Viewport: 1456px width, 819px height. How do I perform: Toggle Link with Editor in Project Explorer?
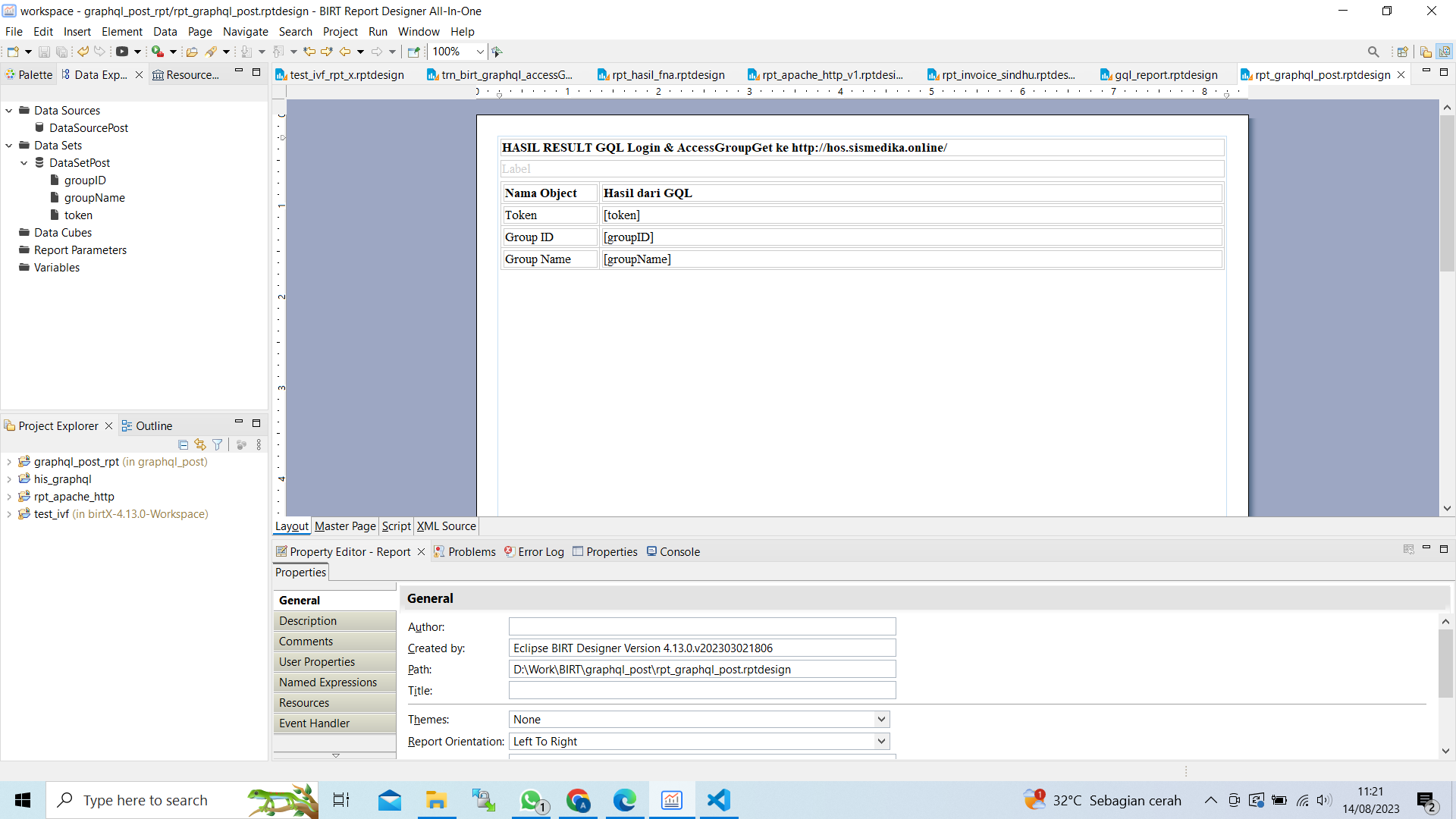tap(200, 445)
